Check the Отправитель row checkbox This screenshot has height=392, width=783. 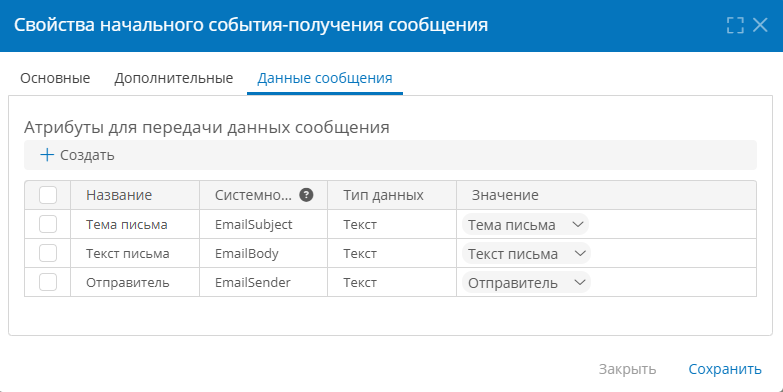(48, 282)
